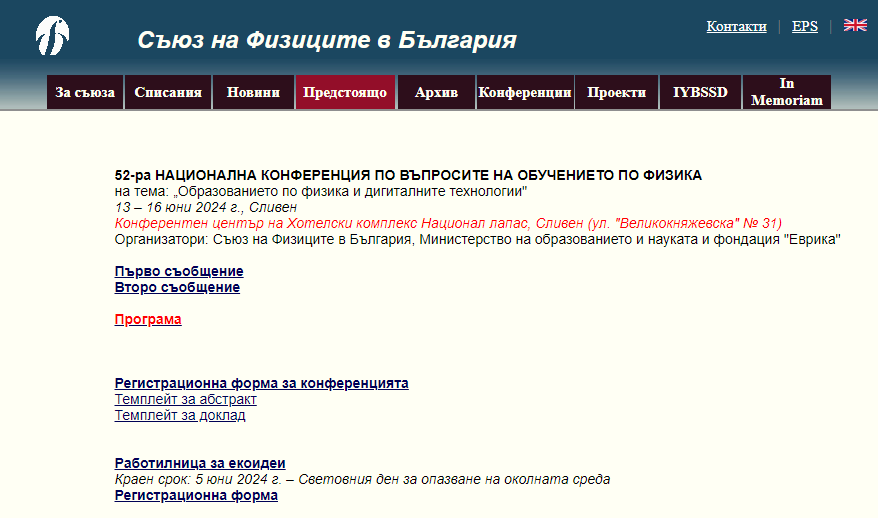Click the Краен срок: 5 юни 2024 deadline text
The width and height of the screenshot is (878, 518).
pyautogui.click(x=362, y=479)
